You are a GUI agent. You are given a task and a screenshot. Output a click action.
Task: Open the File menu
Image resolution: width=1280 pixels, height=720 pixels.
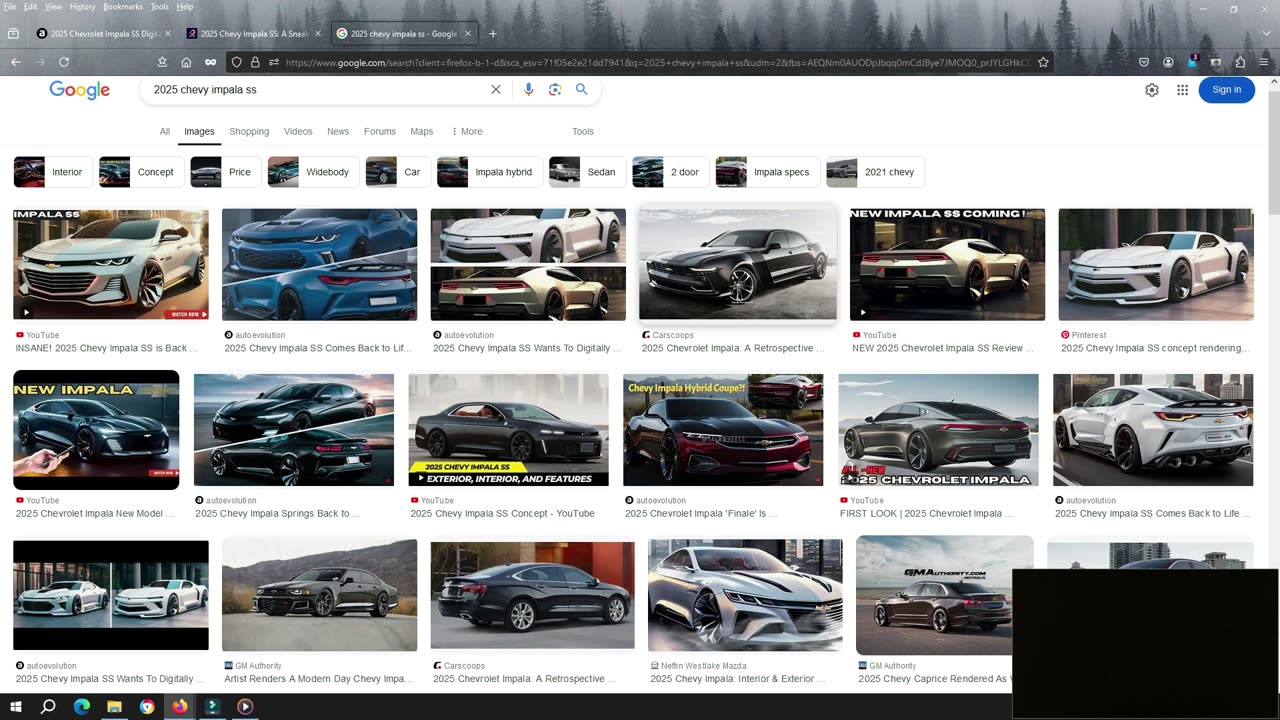(x=10, y=6)
